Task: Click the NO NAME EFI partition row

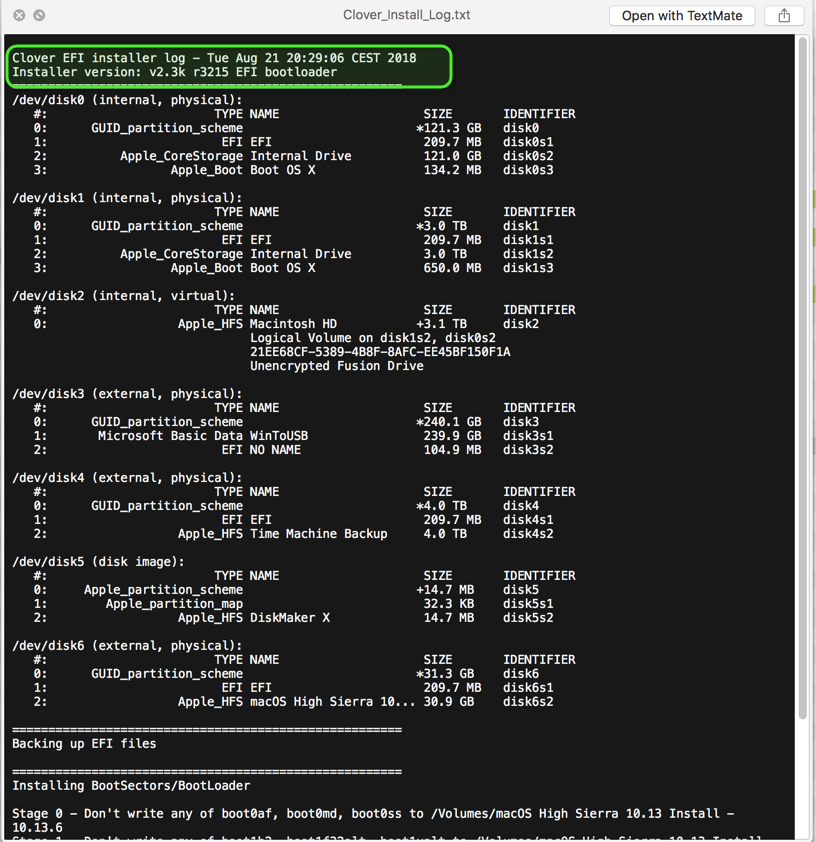Action: pos(293,449)
